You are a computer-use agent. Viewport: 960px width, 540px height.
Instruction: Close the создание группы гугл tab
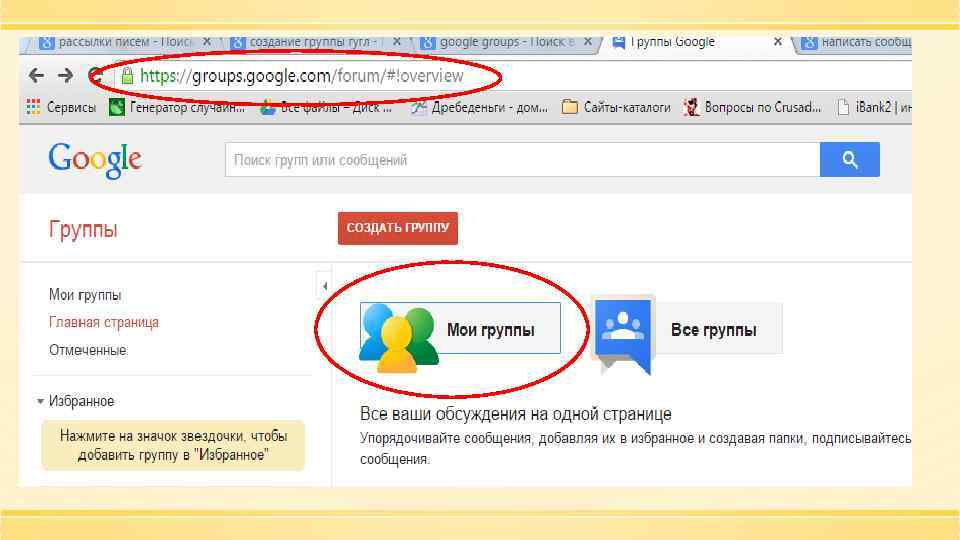[397, 42]
